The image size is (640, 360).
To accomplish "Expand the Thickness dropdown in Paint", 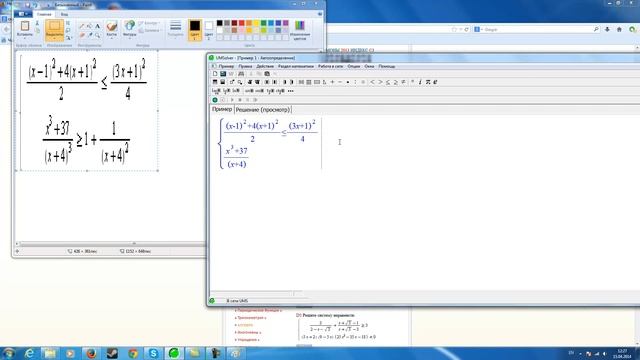I will (x=176, y=29).
